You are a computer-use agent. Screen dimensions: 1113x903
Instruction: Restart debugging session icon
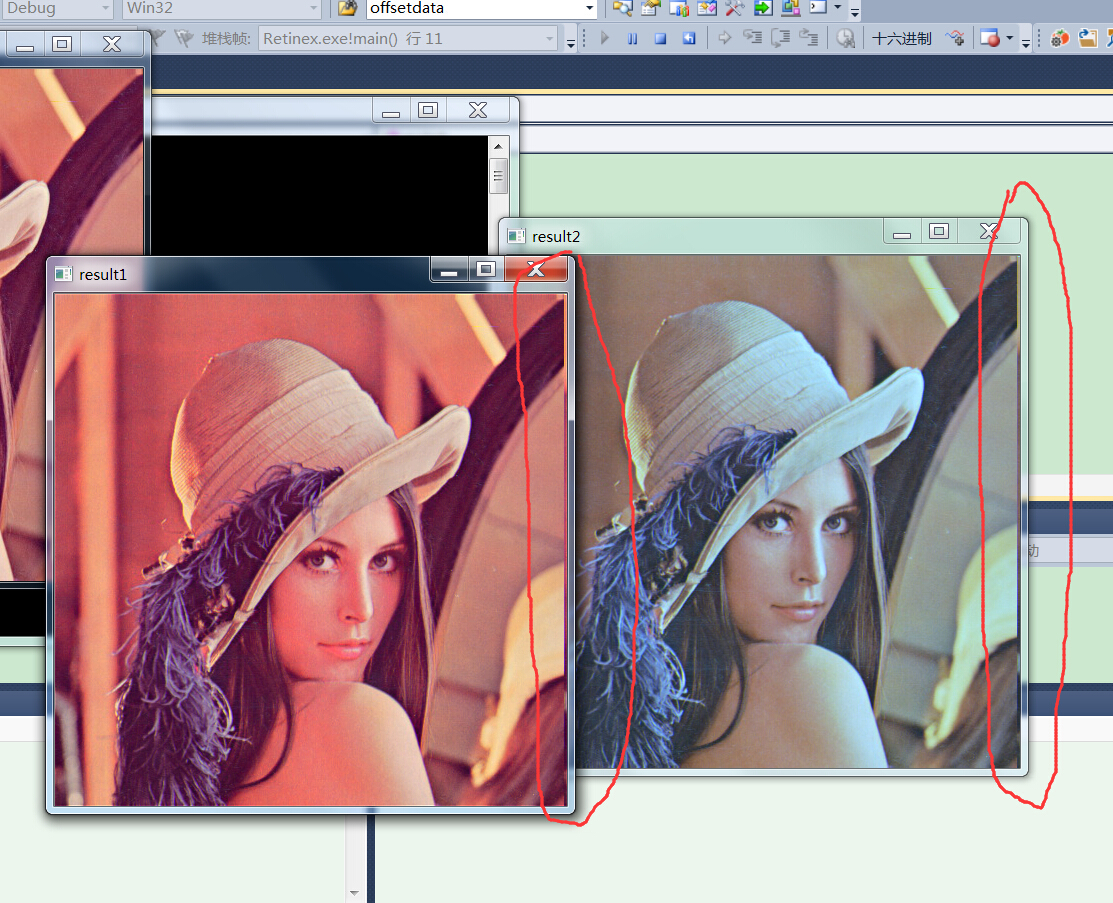pos(689,38)
